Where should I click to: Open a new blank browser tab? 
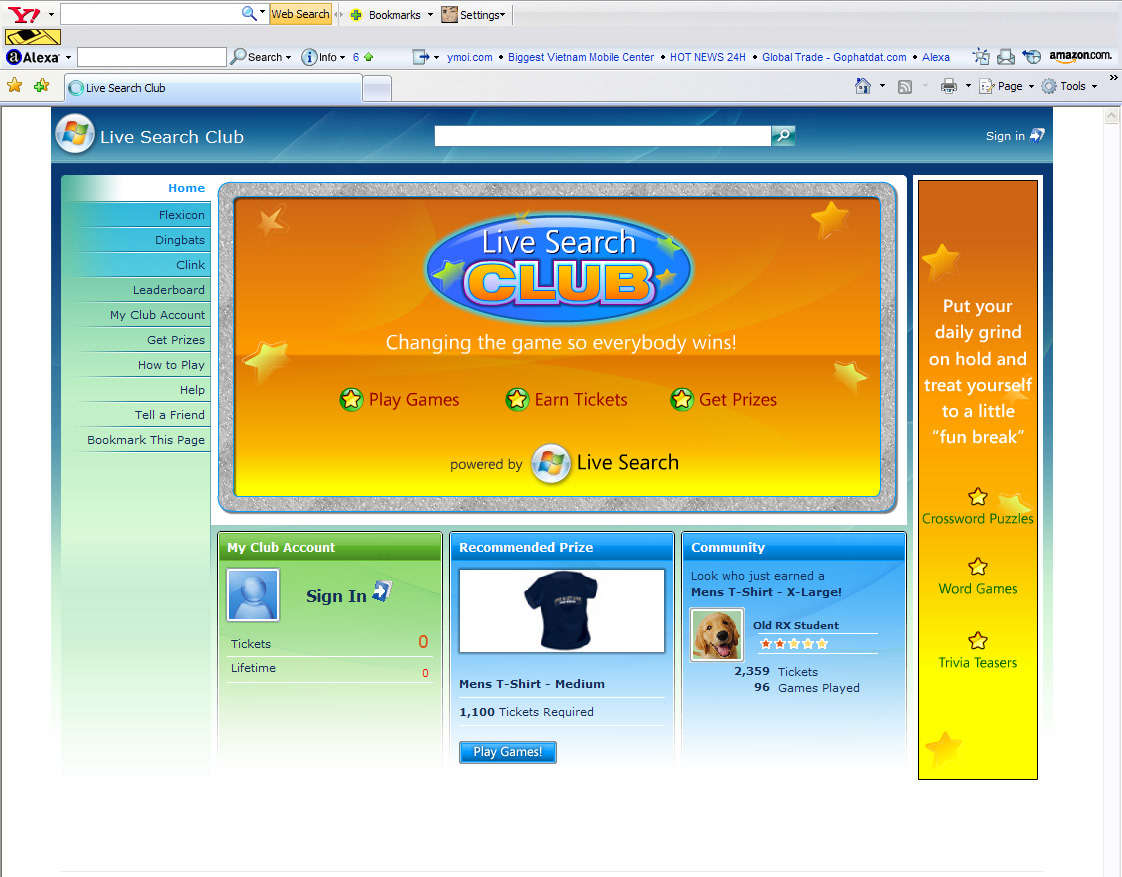(377, 89)
